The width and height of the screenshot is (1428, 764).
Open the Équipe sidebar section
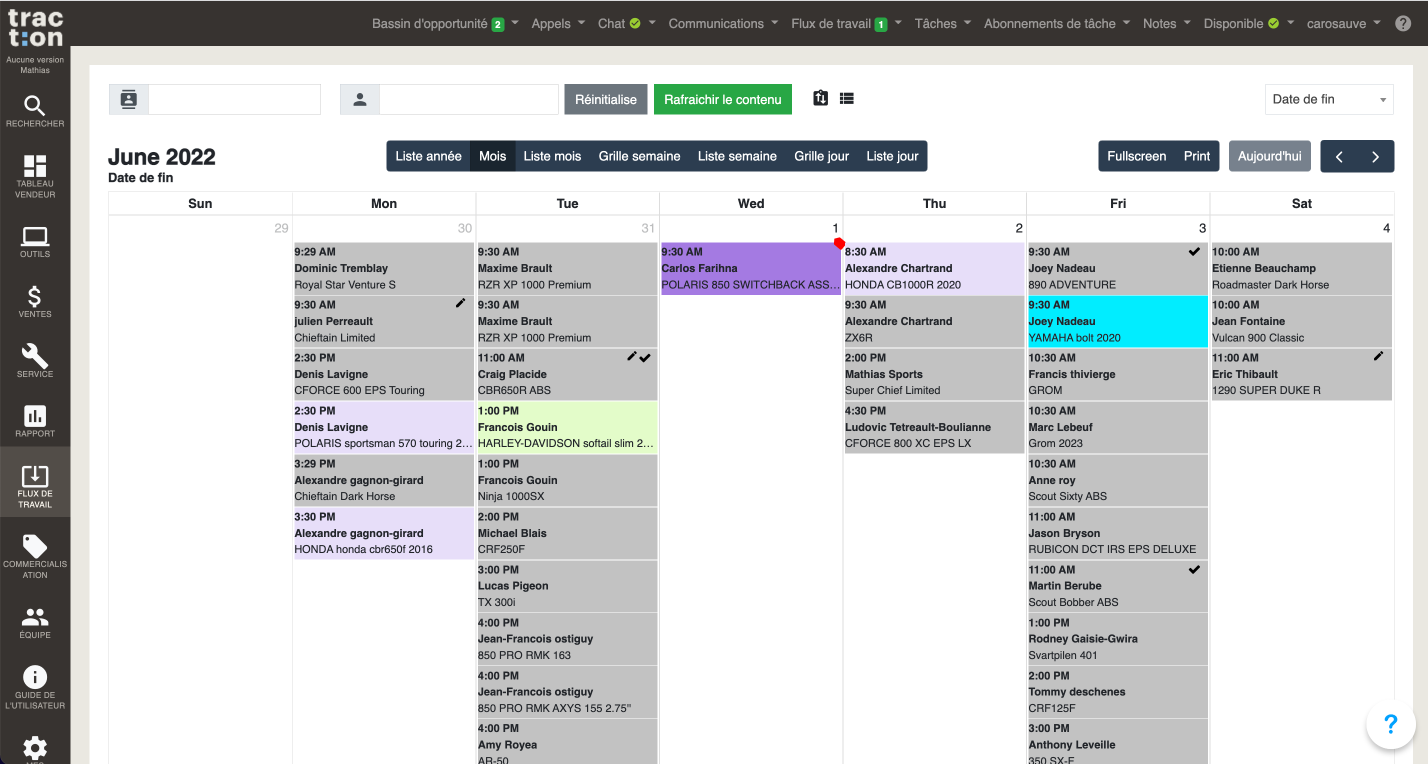pos(35,623)
